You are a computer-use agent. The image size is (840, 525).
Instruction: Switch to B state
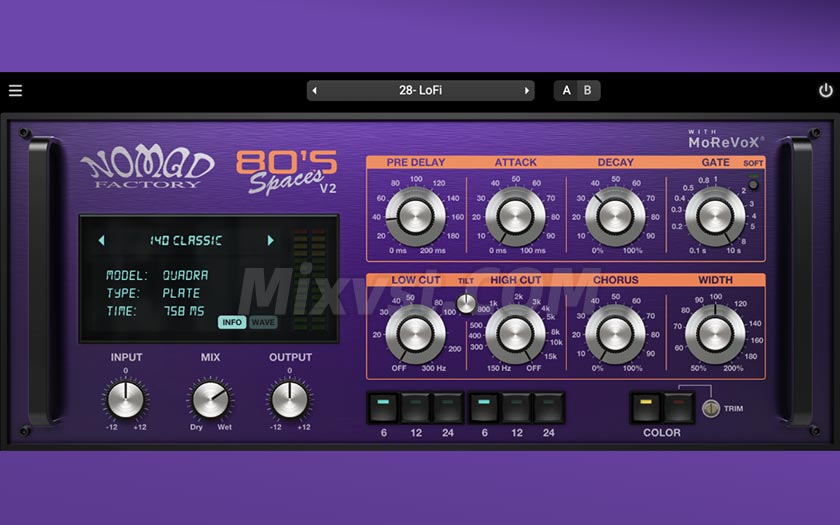[588, 91]
